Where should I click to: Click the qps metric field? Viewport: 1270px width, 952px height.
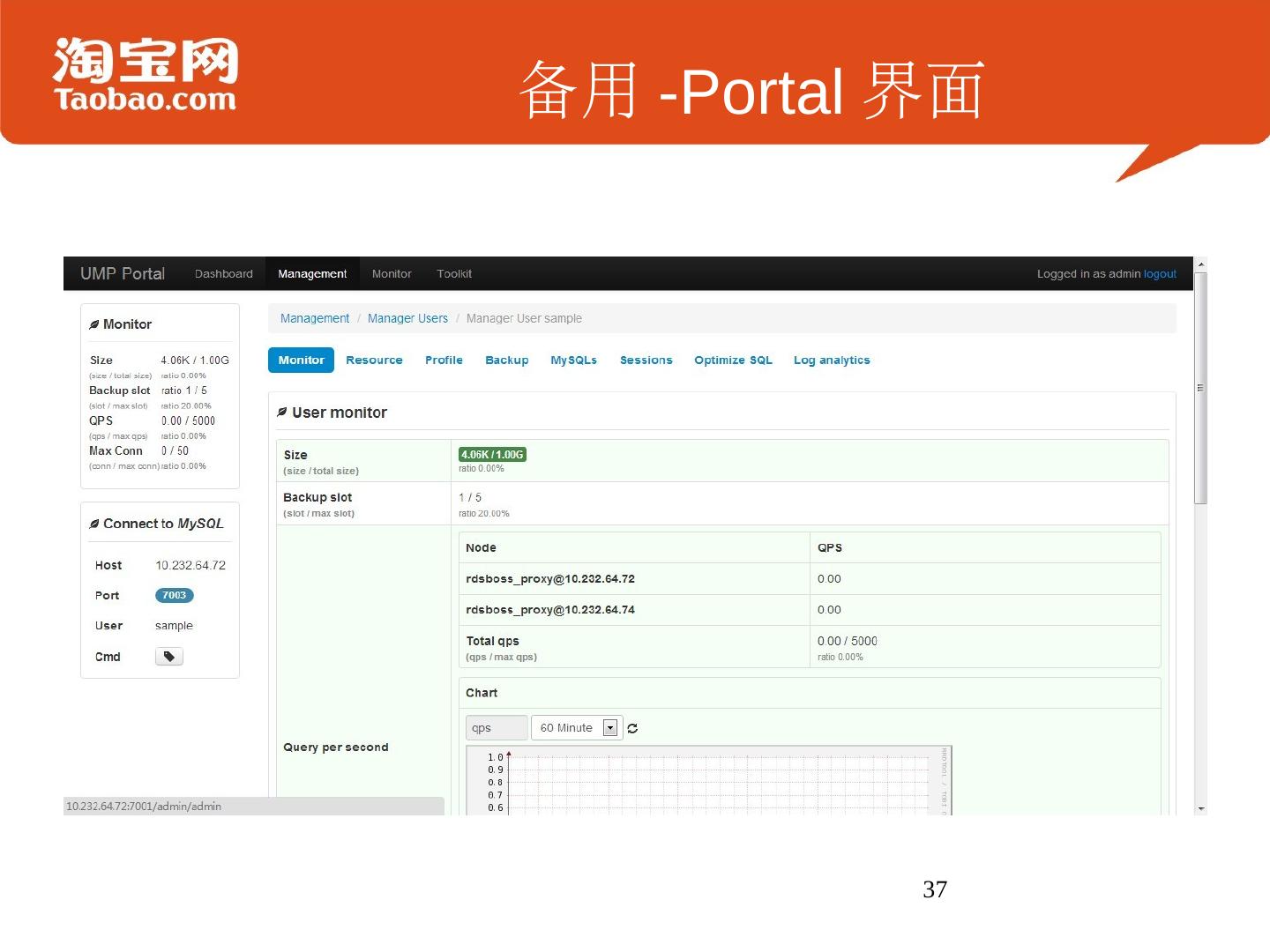(x=496, y=728)
